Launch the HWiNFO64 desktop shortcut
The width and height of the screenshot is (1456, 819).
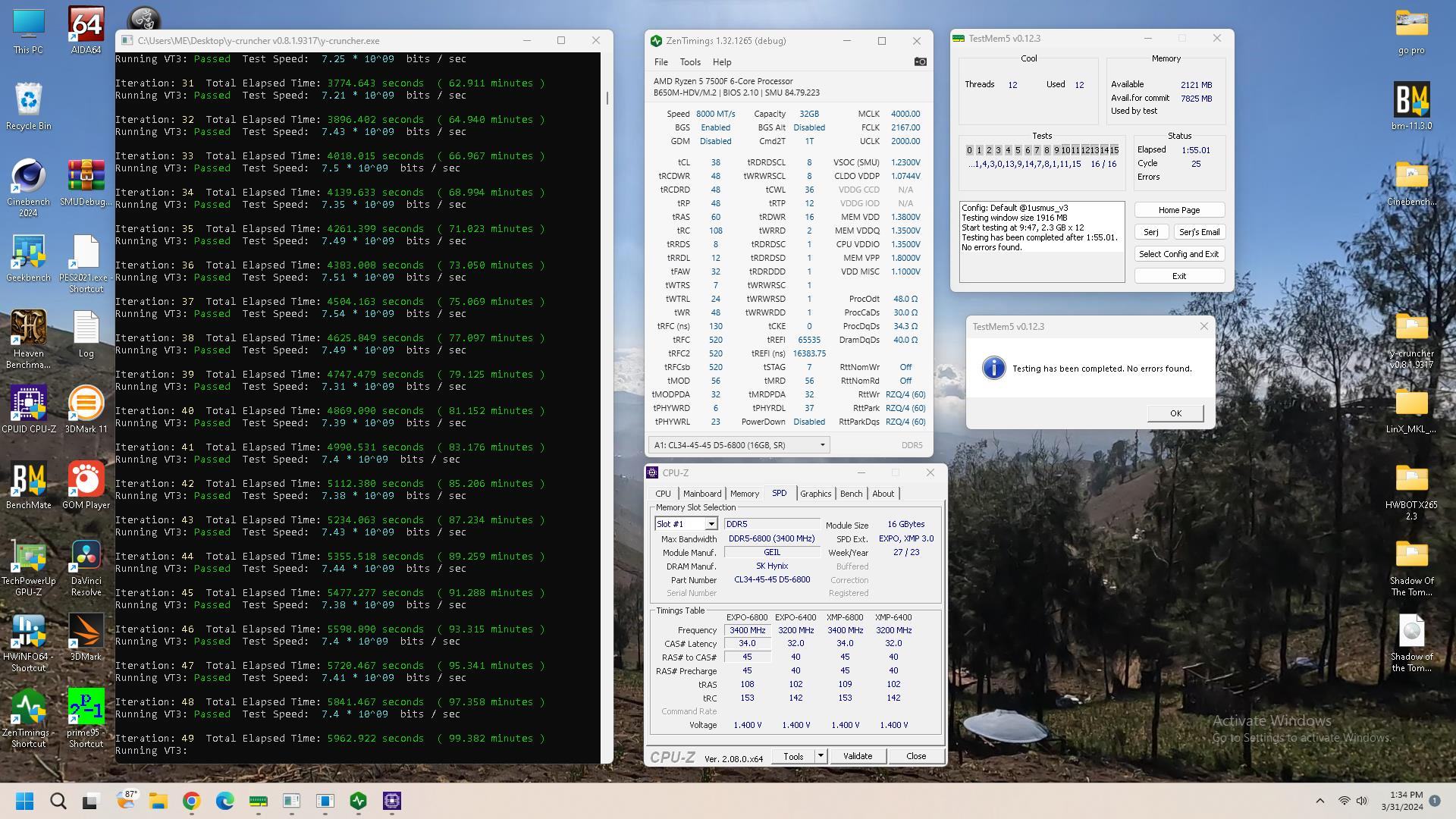click(28, 642)
